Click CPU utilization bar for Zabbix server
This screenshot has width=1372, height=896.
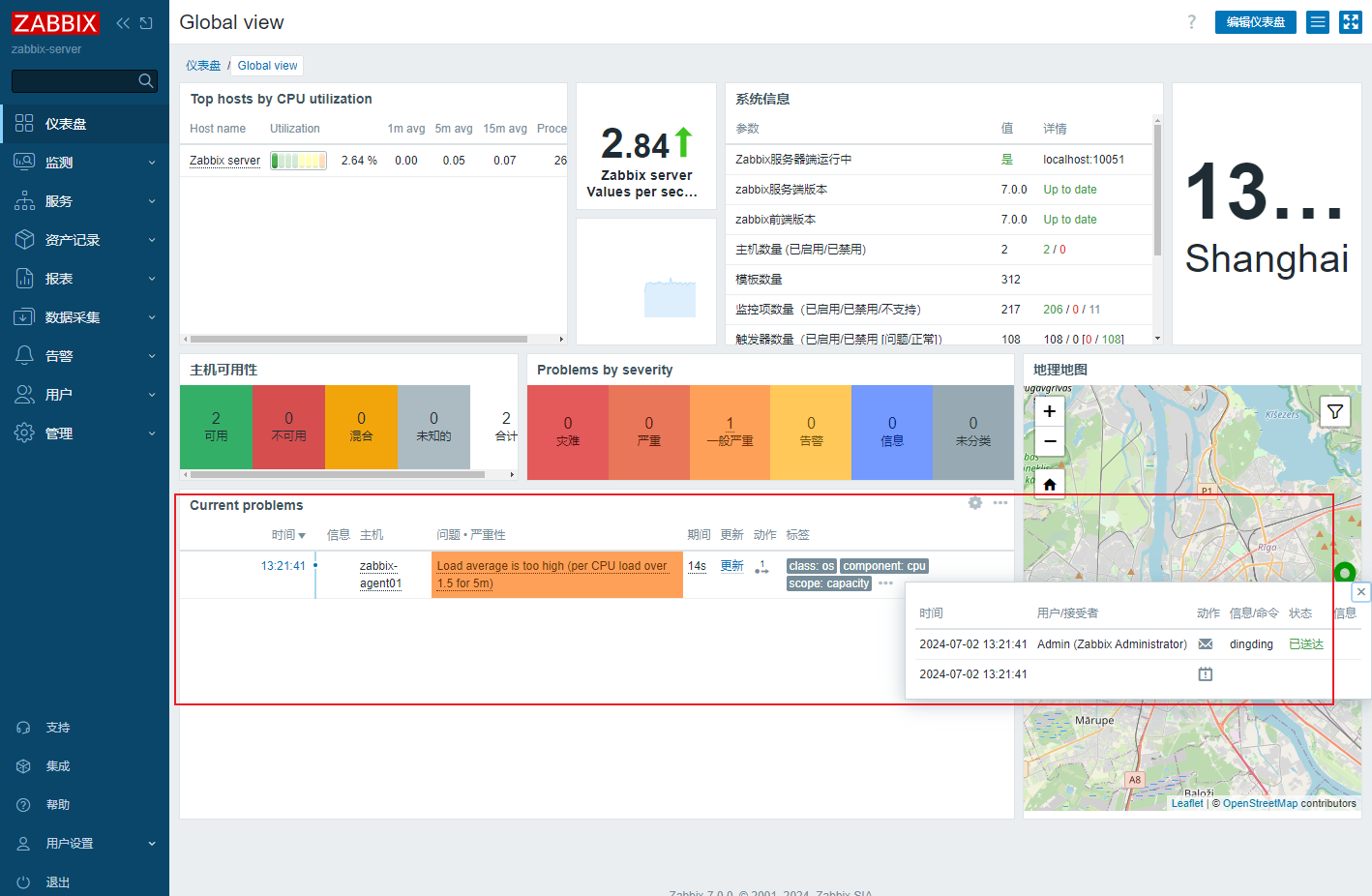point(298,161)
